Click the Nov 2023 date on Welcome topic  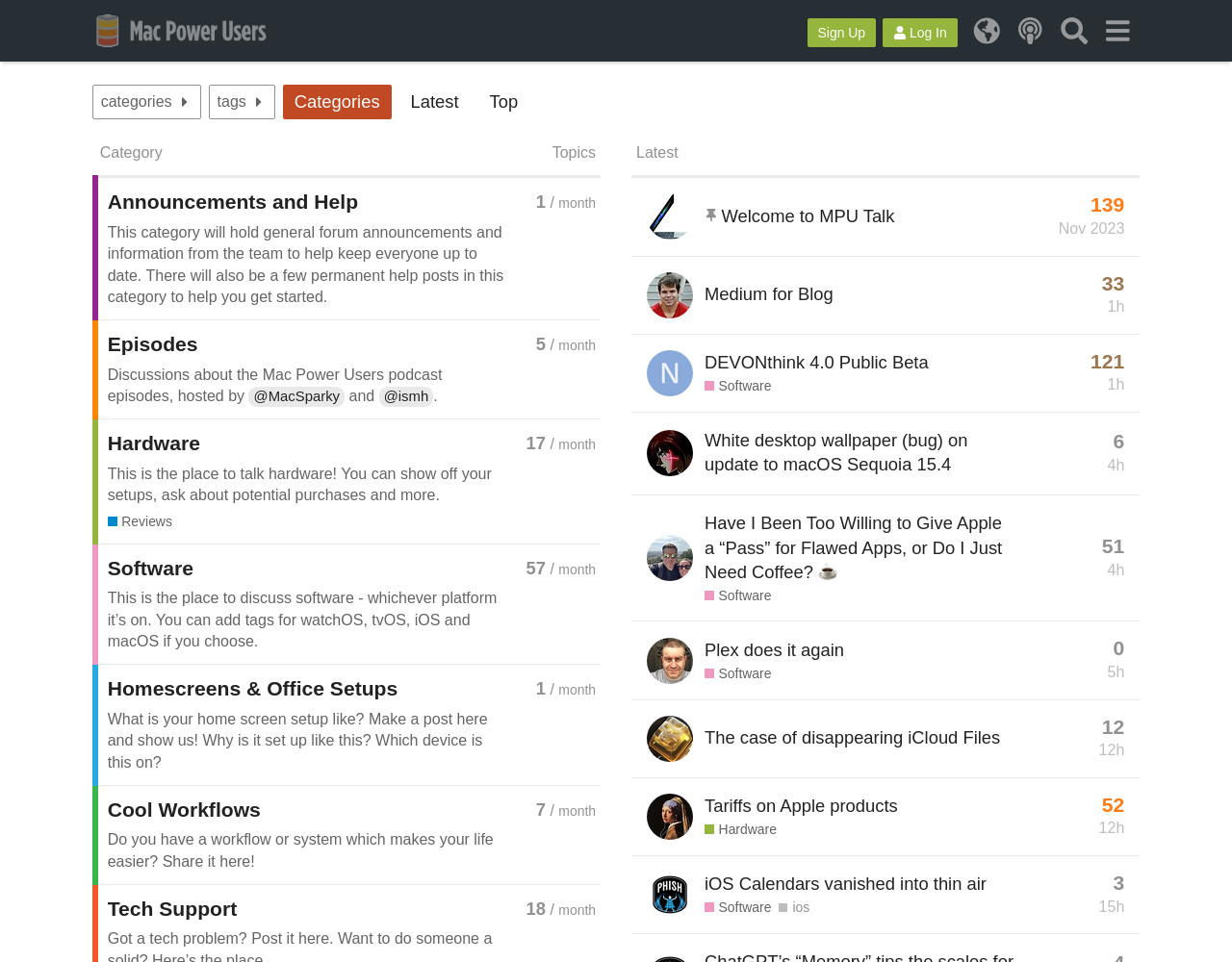[x=1091, y=228]
